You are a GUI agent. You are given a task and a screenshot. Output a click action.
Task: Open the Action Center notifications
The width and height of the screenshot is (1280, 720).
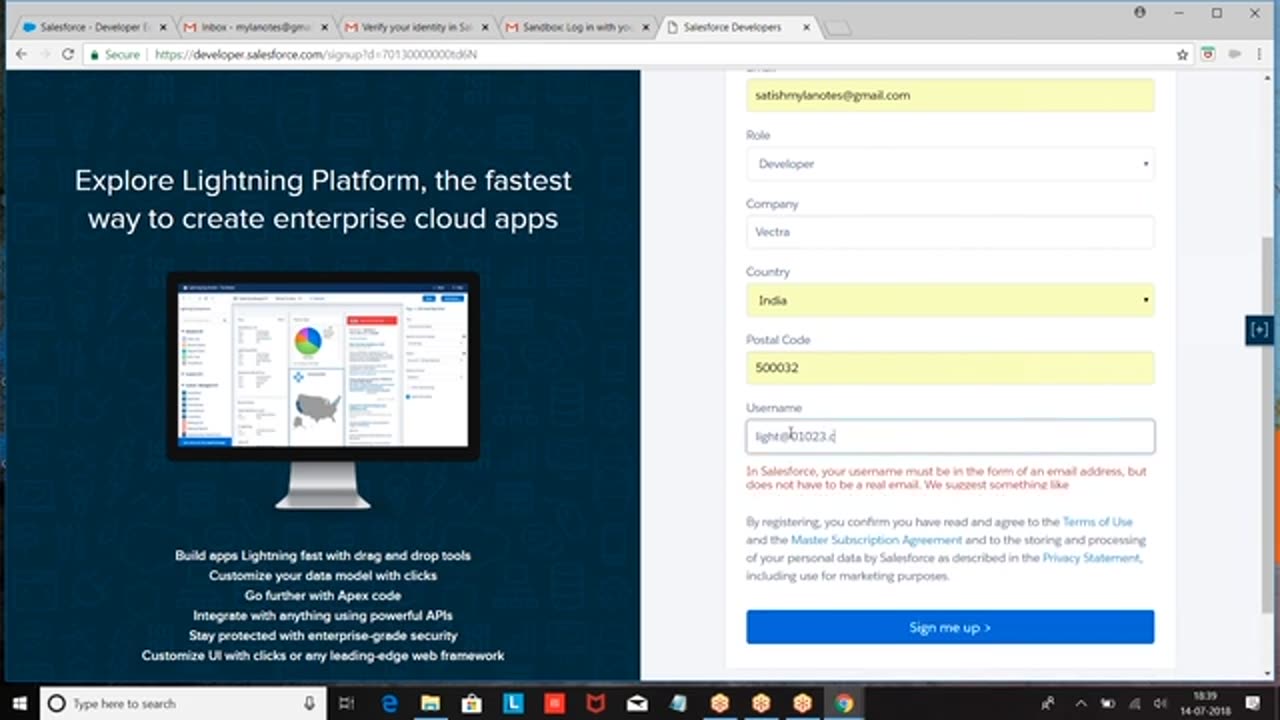tap(1253, 703)
